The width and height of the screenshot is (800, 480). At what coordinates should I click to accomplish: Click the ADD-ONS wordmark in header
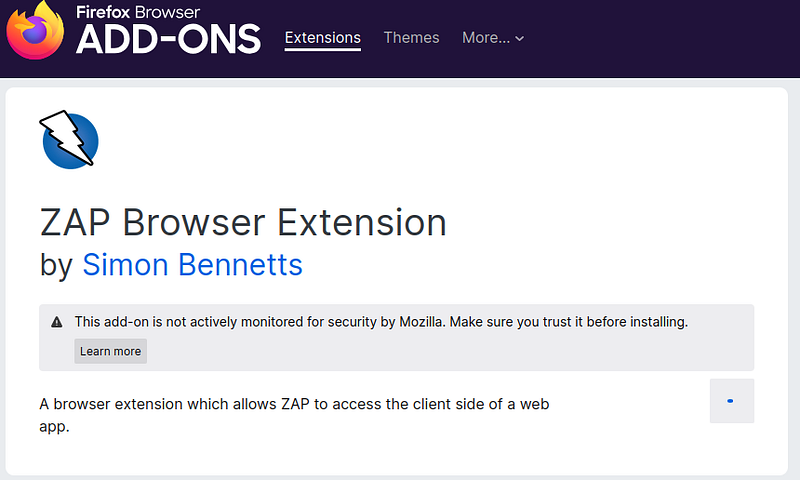168,39
